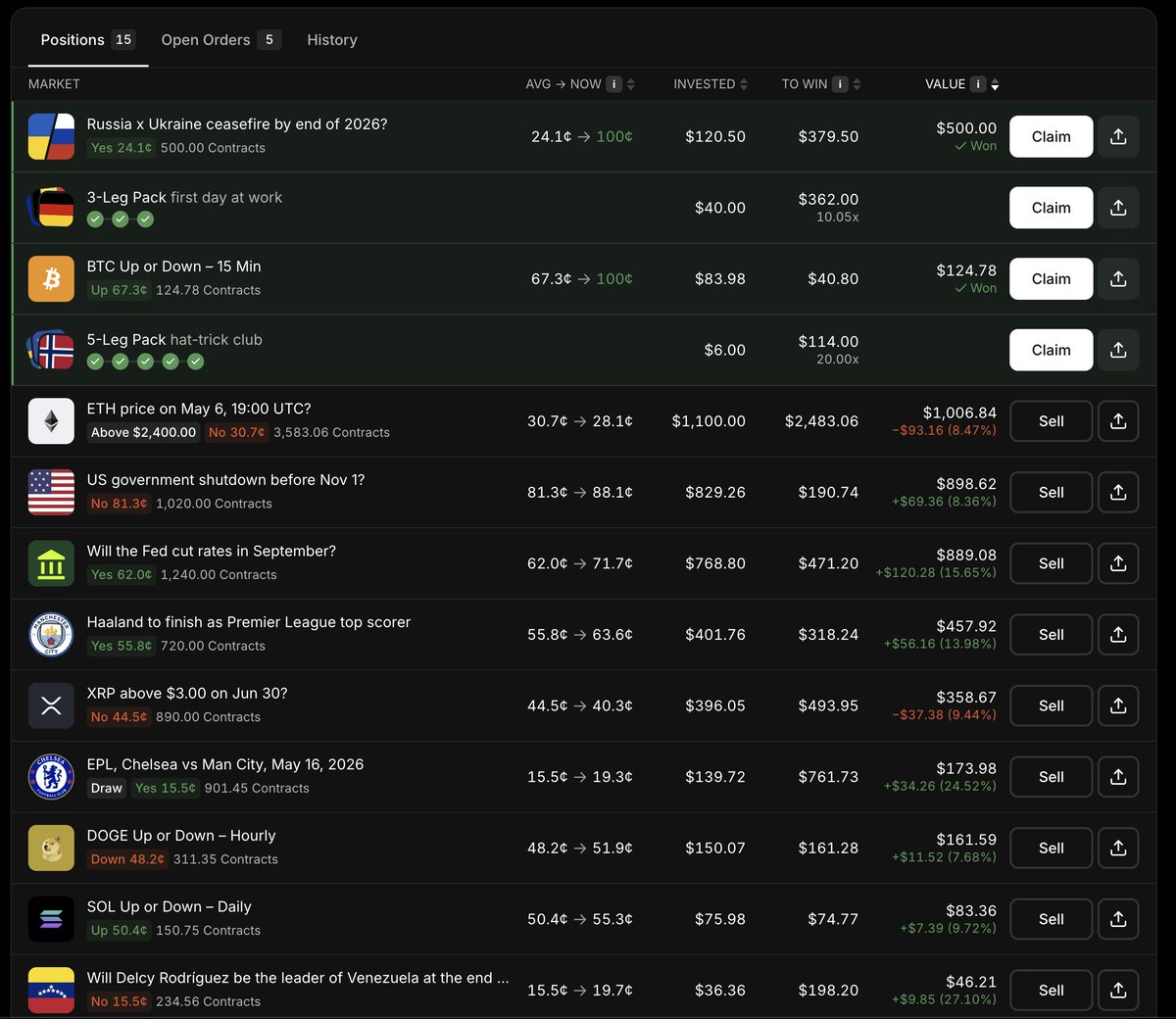Click the info icon next to VALUE
The image size is (1176, 1019).
point(978,84)
